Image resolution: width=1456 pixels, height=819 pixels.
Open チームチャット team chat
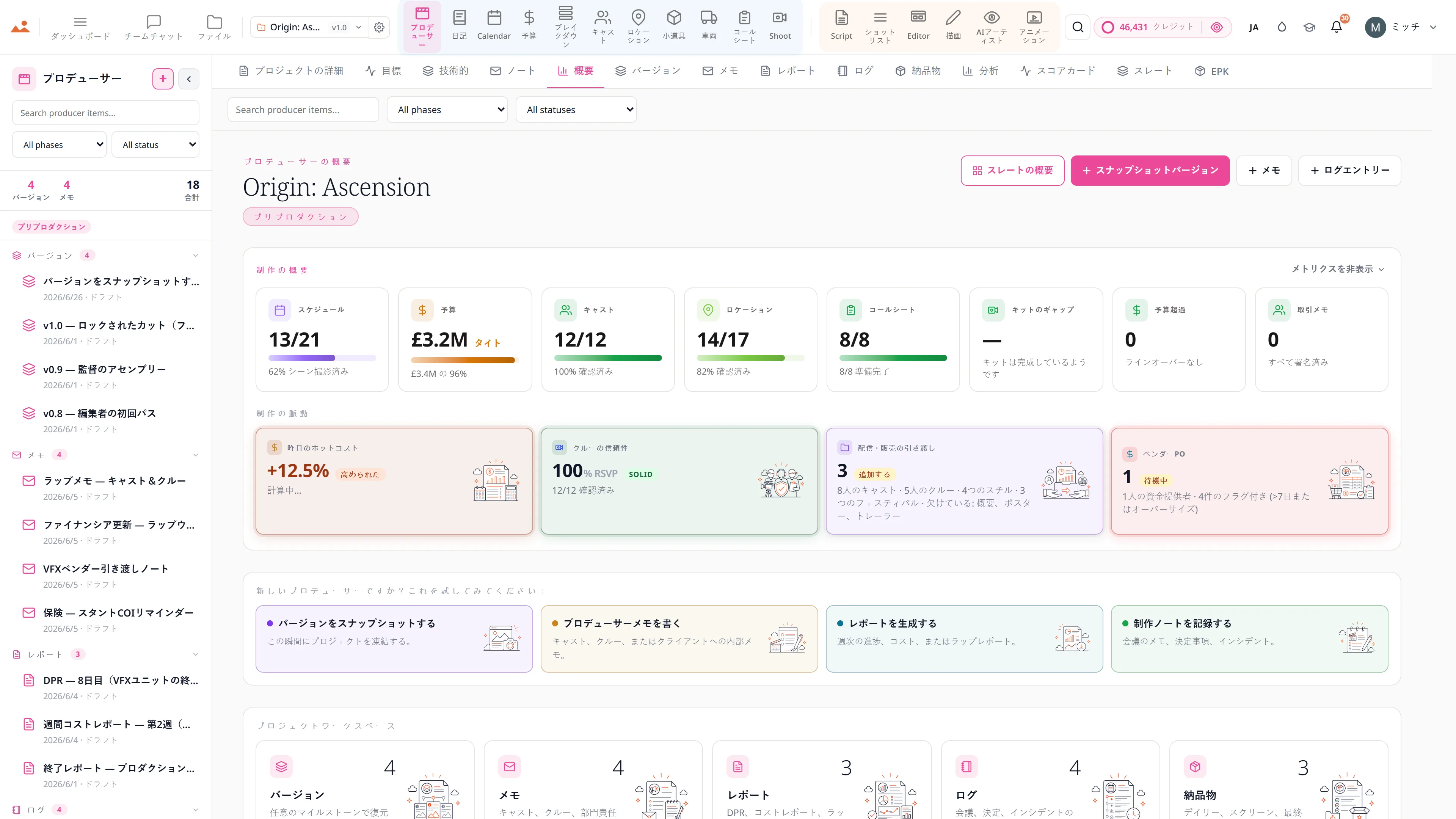[153, 27]
